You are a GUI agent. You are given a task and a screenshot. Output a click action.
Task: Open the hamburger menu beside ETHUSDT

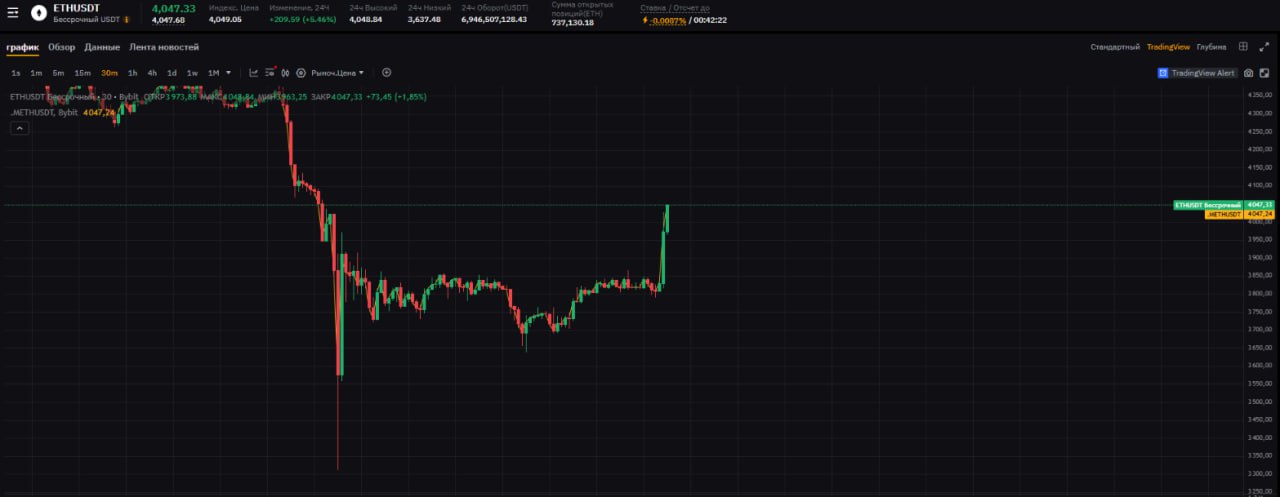pos(13,13)
